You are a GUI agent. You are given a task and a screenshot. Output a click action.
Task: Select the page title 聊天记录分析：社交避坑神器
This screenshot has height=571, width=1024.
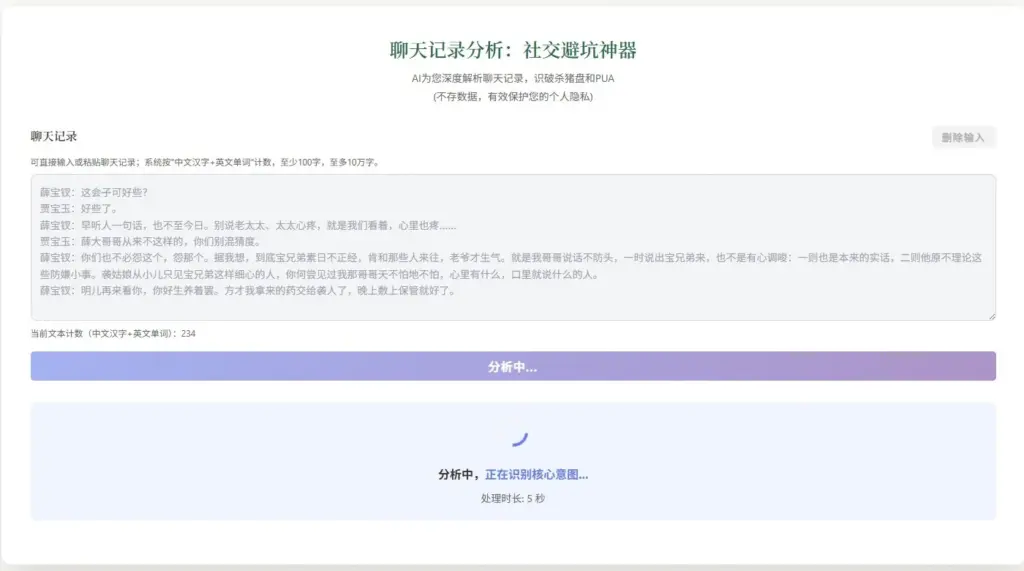click(513, 50)
